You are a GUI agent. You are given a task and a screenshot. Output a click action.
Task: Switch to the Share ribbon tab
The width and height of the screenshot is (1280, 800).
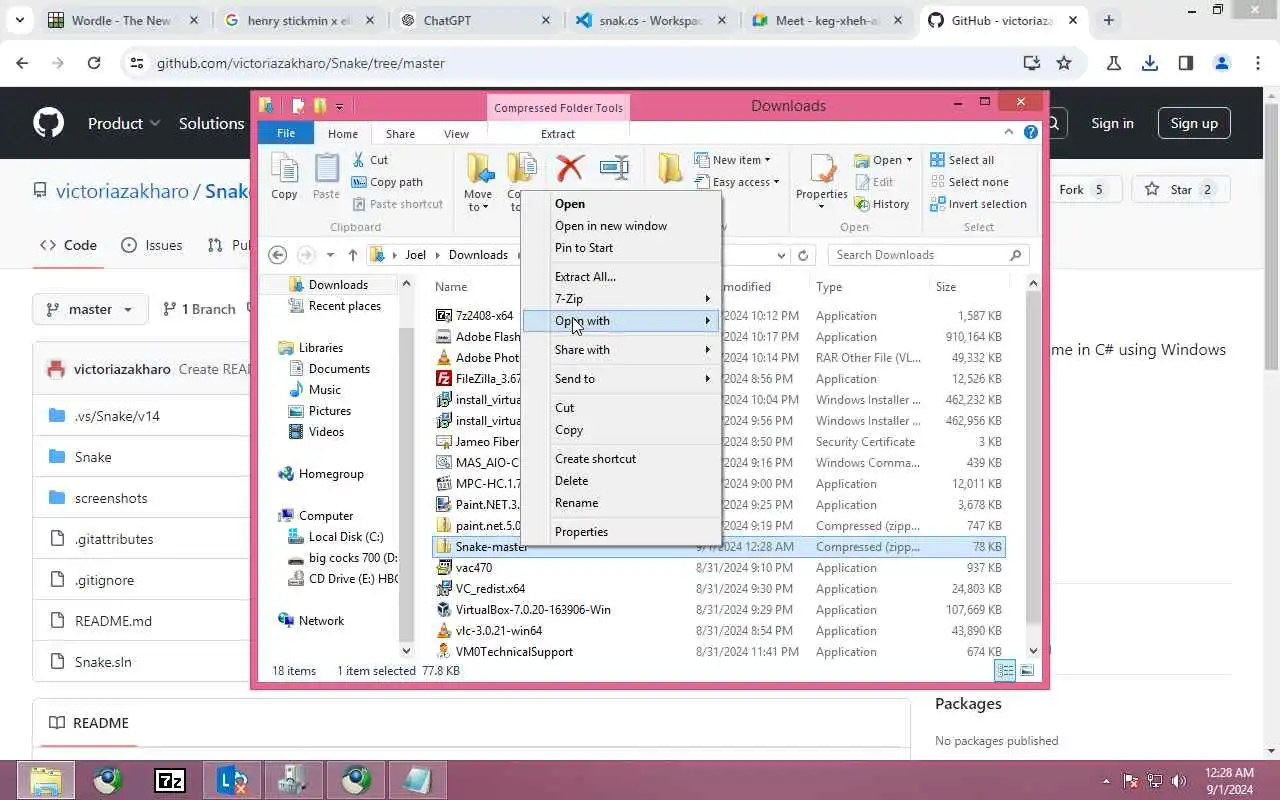point(400,134)
